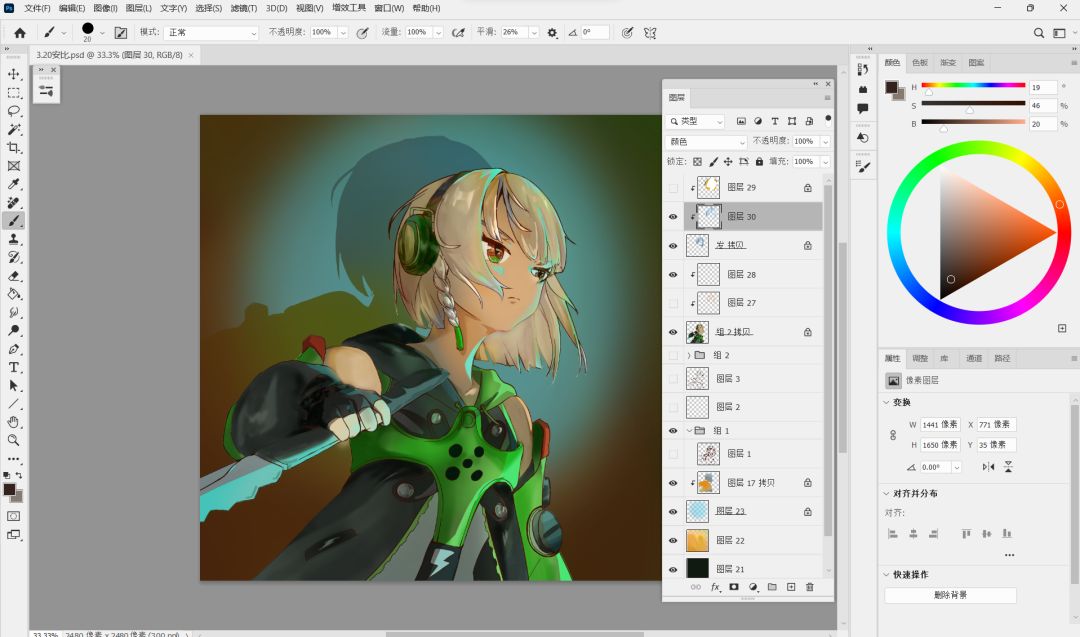1080x637 pixels.
Task: Collapse the 组 1 layer group
Action: 689,430
